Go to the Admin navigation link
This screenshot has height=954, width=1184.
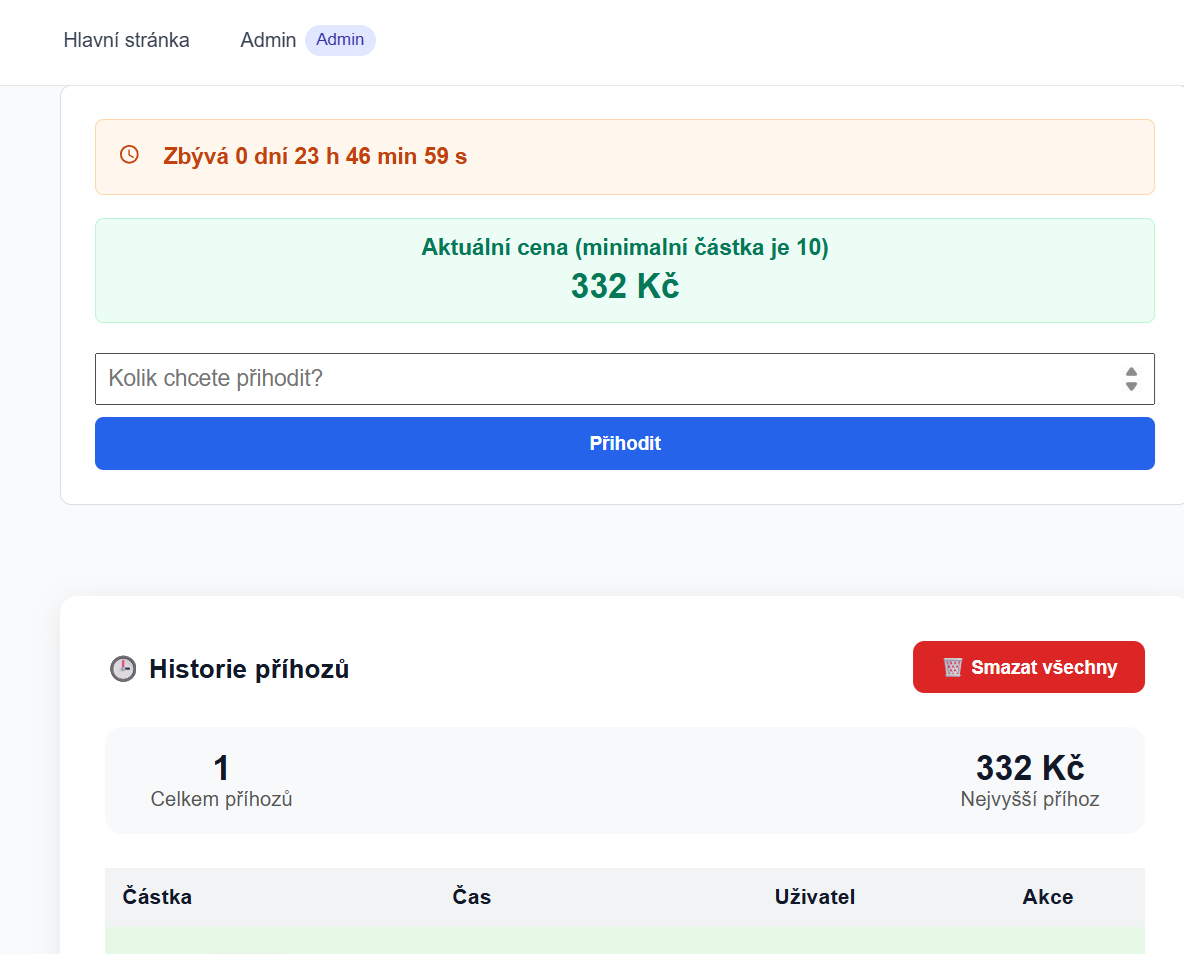coord(268,40)
